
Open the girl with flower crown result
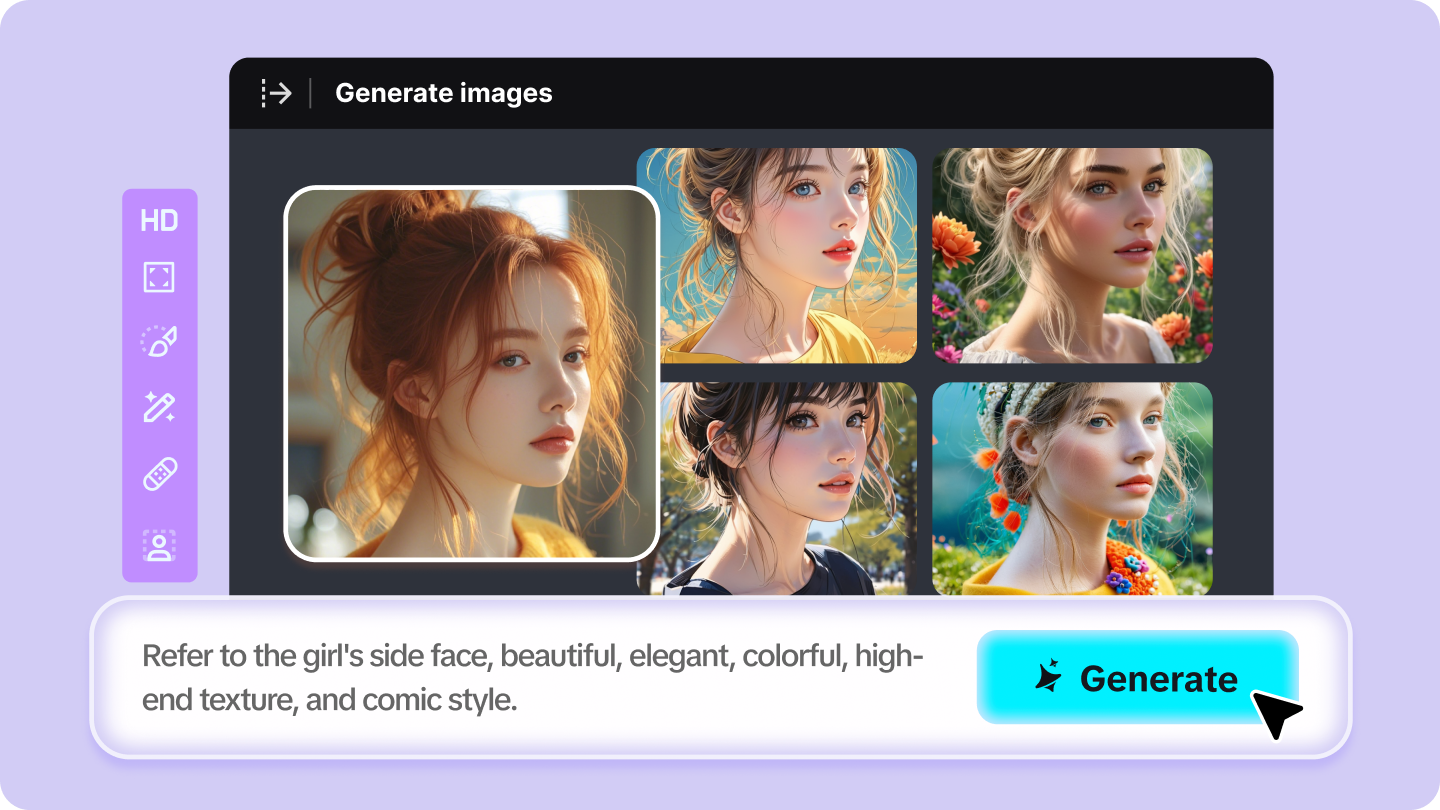click(1072, 488)
